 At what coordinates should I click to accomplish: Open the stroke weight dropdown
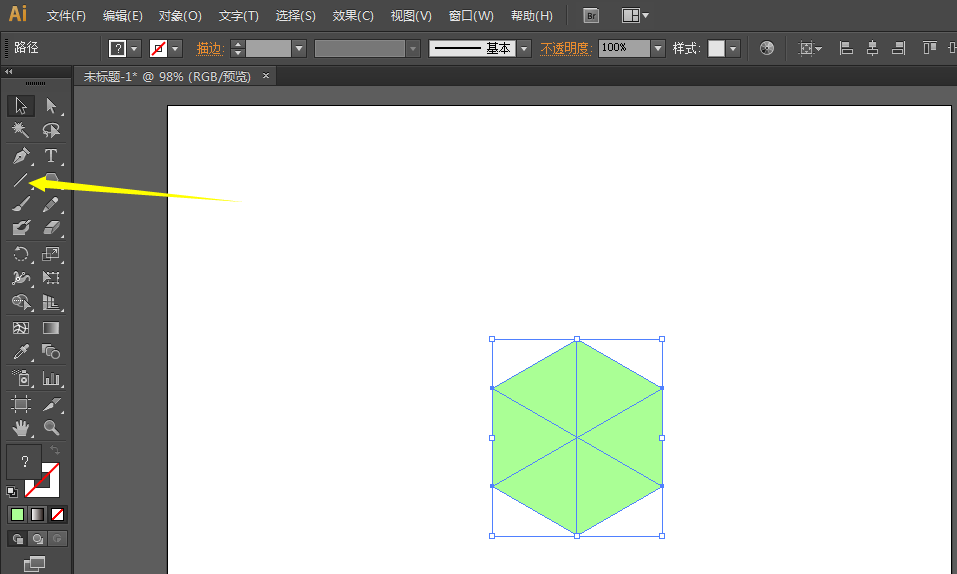pos(299,48)
